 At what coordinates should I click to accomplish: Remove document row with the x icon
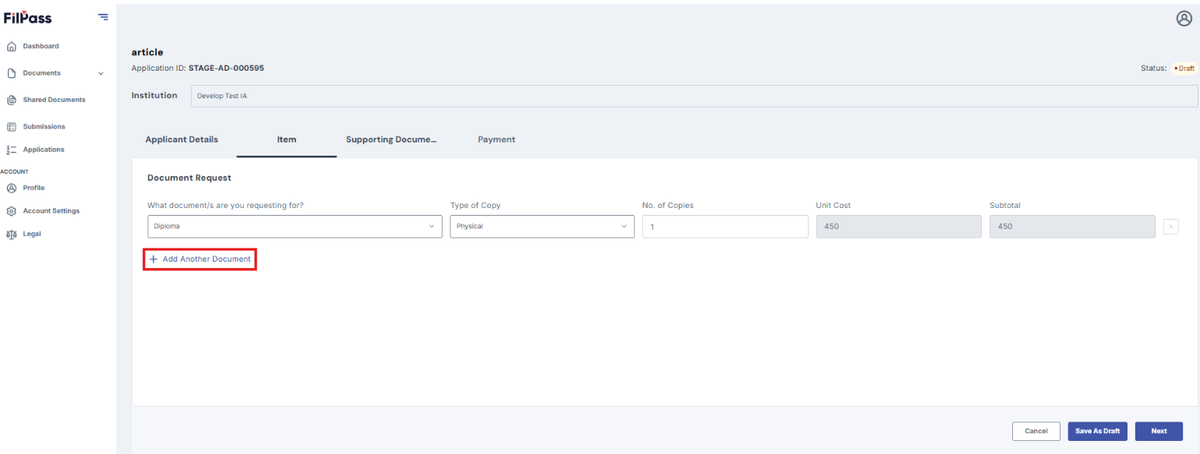click(x=1171, y=227)
